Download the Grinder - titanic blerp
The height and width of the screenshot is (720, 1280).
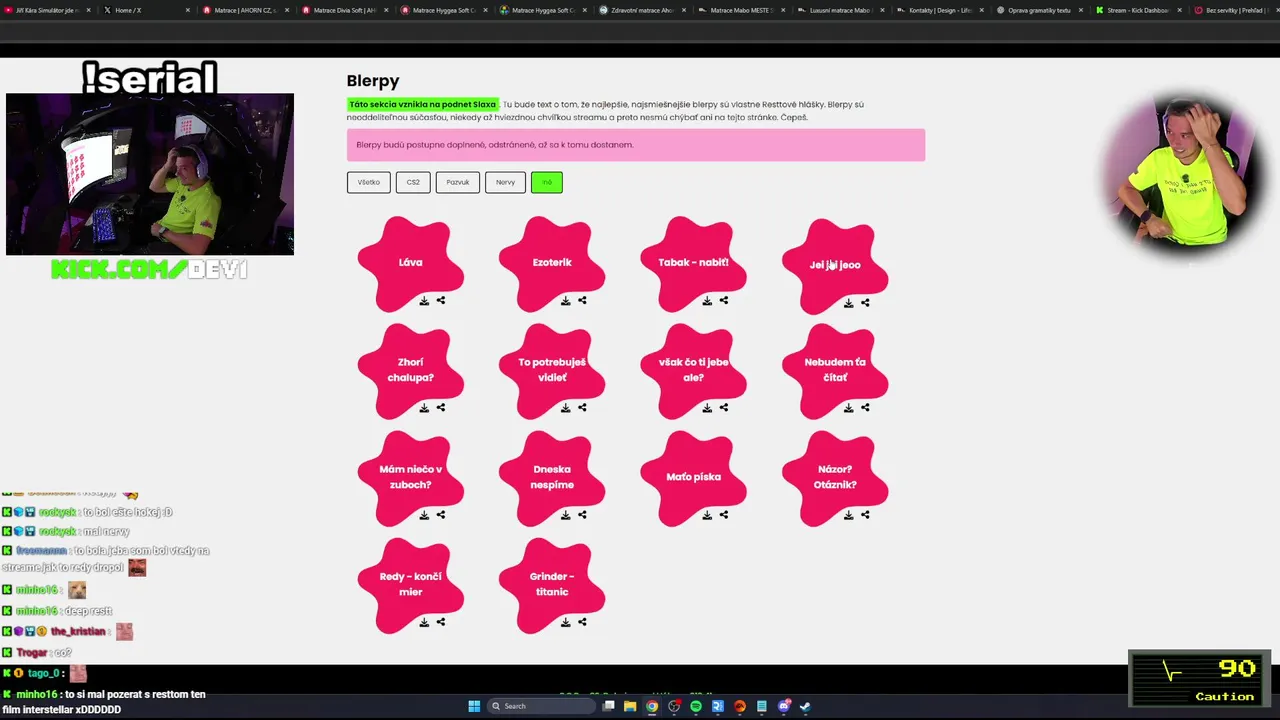[x=566, y=623]
